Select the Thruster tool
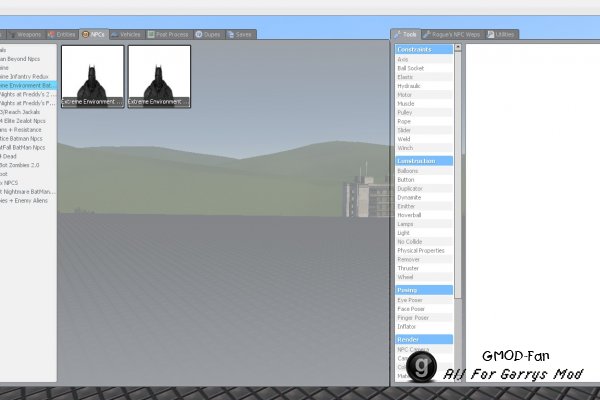Screen dimensions: 600x400 [x=424, y=268]
